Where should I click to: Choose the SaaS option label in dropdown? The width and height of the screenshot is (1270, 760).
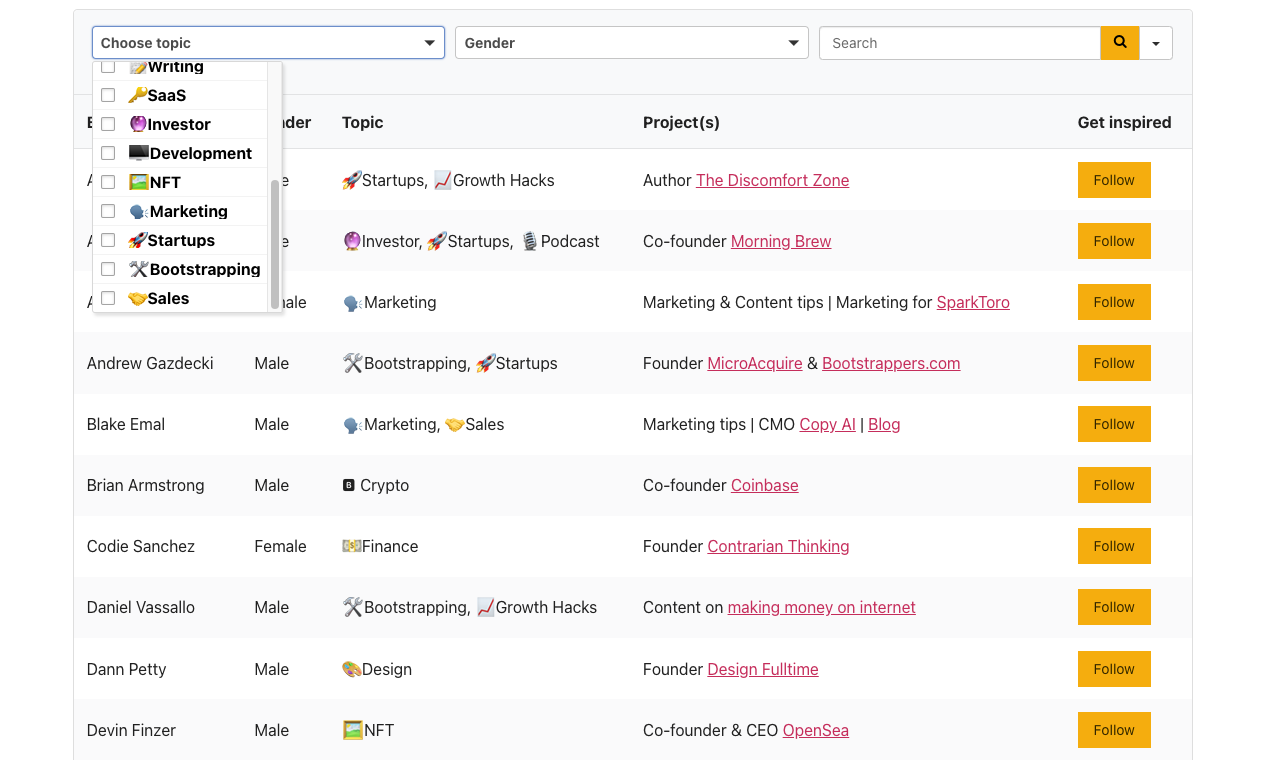(x=167, y=95)
